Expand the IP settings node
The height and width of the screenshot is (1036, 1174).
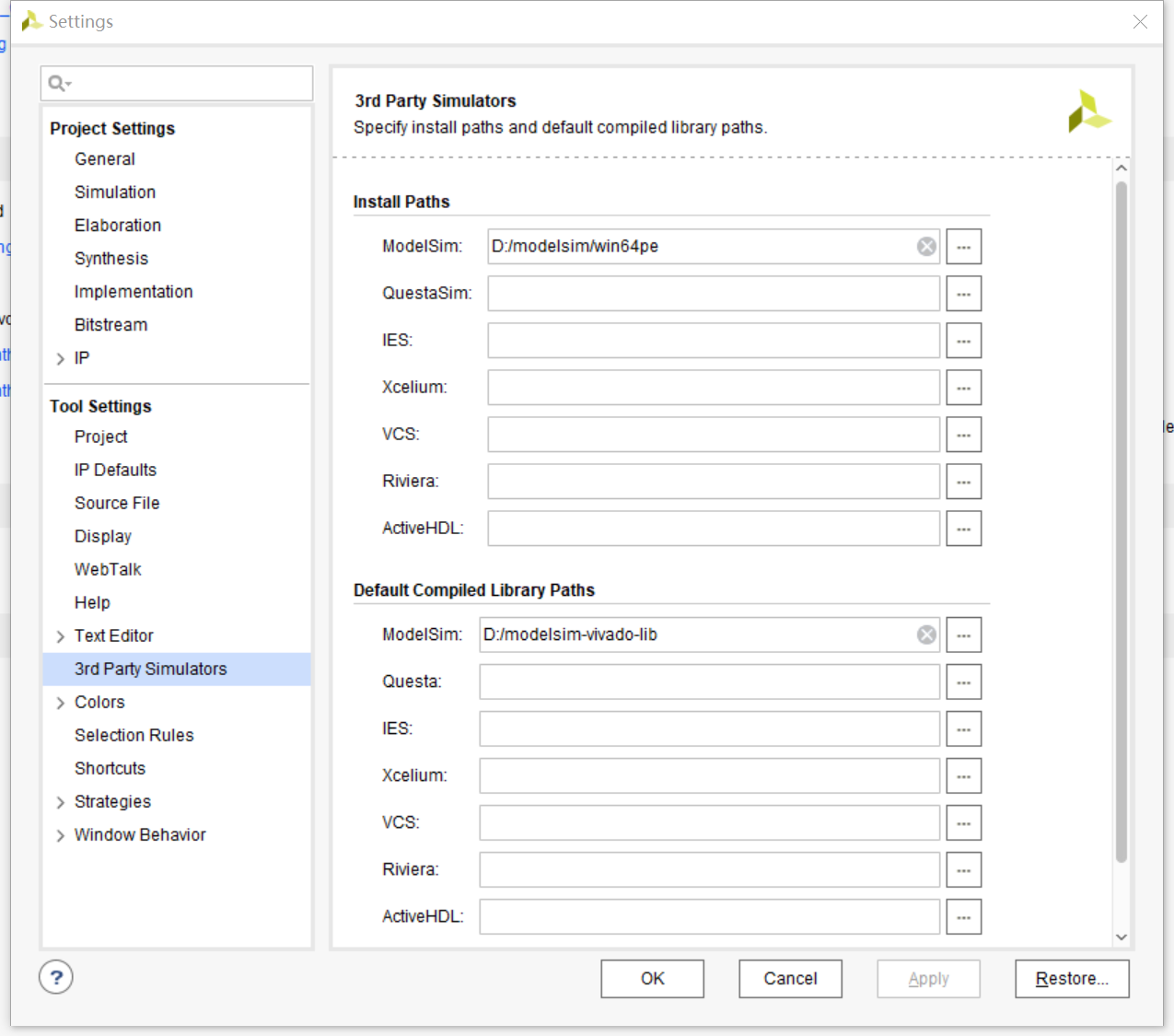(60, 358)
